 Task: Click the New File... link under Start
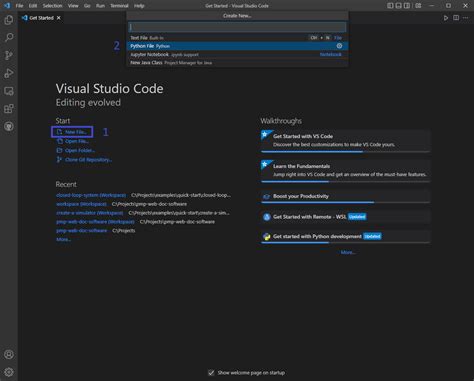pos(72,132)
